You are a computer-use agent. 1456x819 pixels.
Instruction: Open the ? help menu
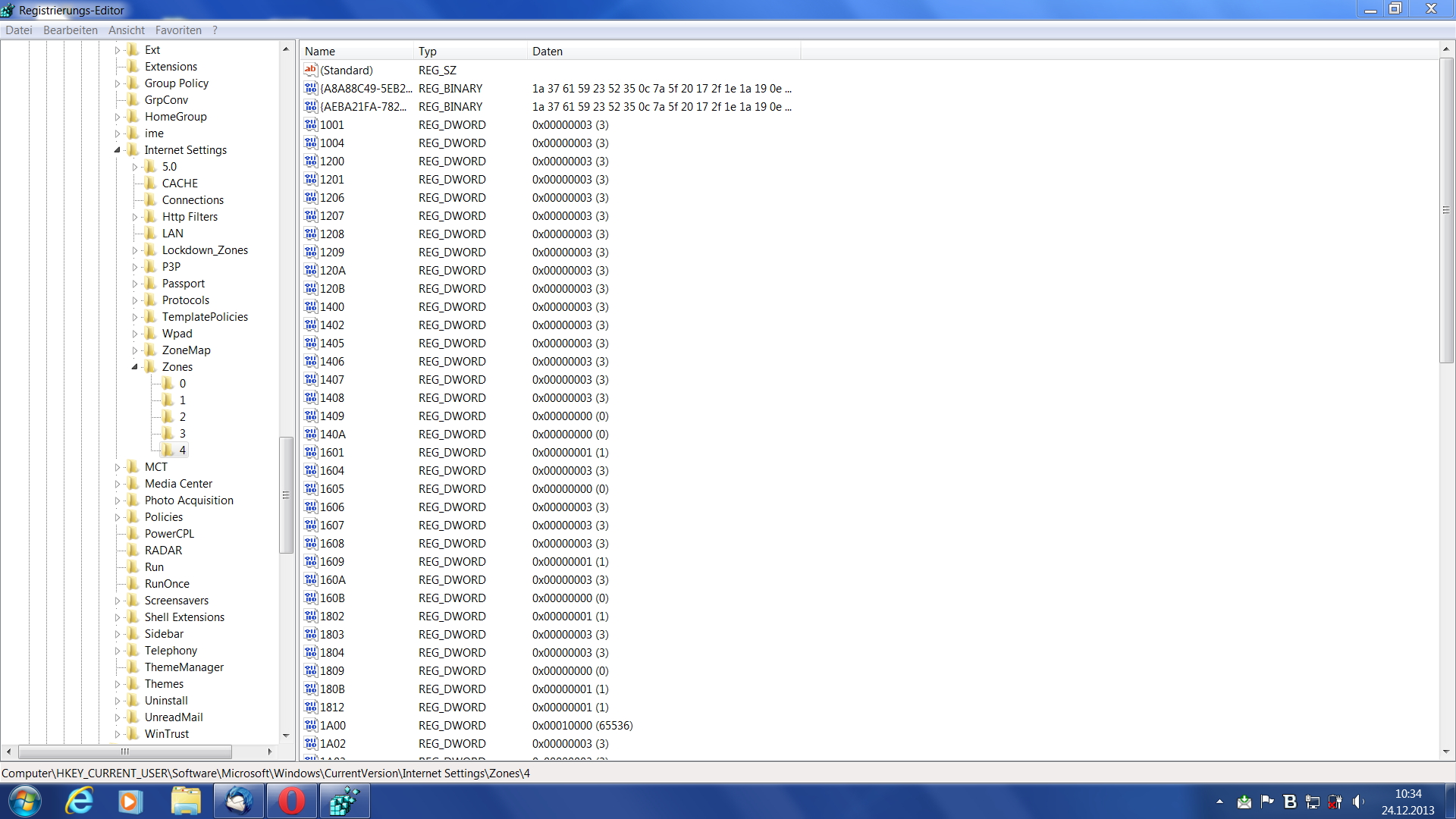[x=215, y=30]
